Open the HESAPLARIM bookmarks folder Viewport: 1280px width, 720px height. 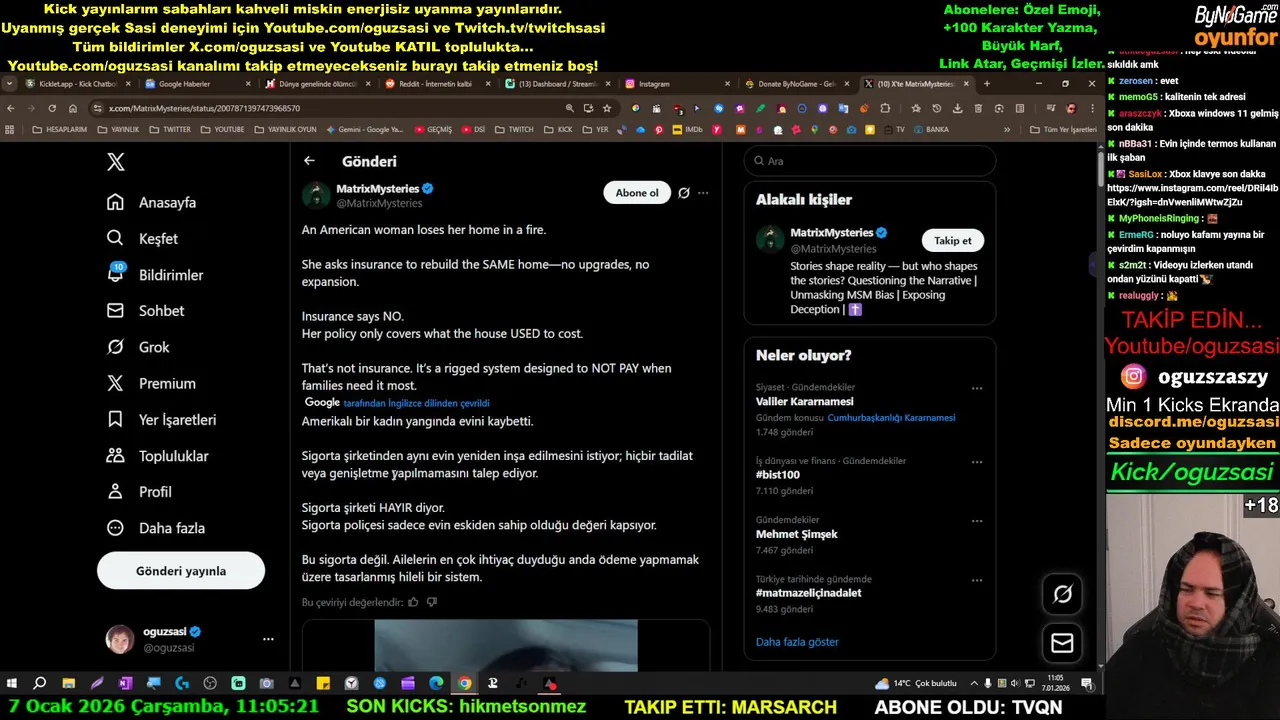(x=60, y=129)
